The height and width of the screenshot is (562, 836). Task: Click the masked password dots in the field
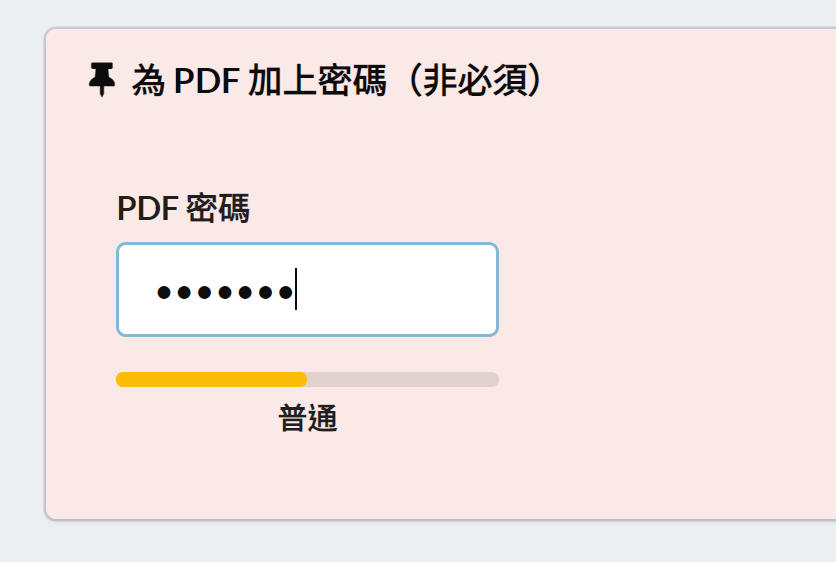pyautogui.click(x=224, y=292)
